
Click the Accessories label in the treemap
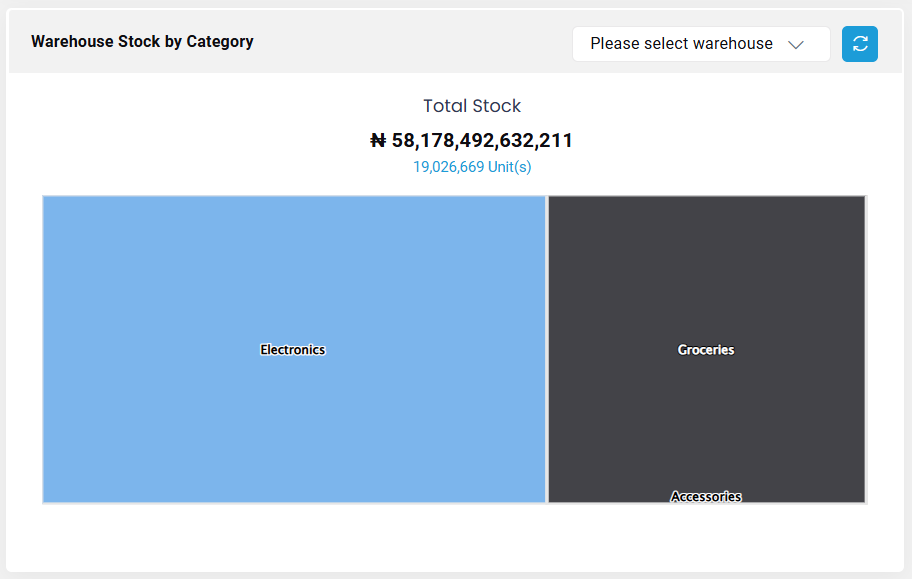point(706,496)
